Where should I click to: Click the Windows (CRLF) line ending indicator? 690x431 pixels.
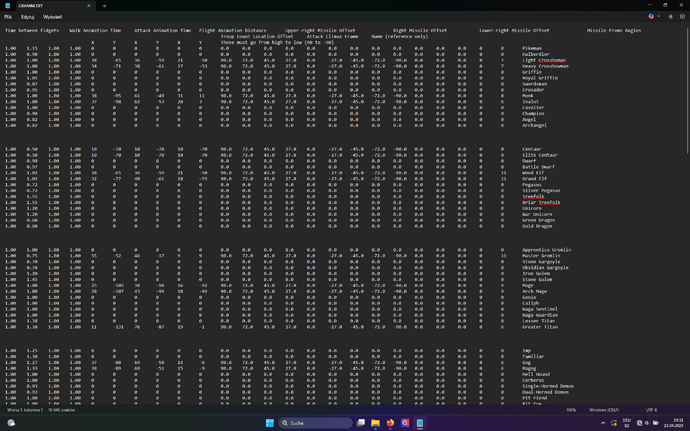pos(604,410)
